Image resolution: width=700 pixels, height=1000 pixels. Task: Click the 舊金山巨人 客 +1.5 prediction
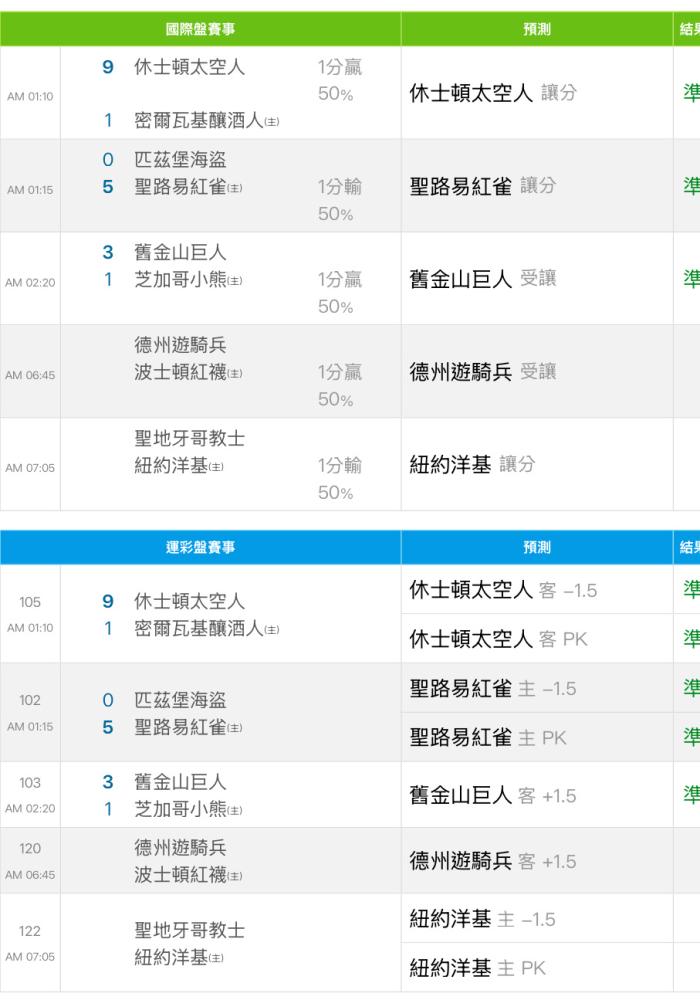[x=493, y=795]
